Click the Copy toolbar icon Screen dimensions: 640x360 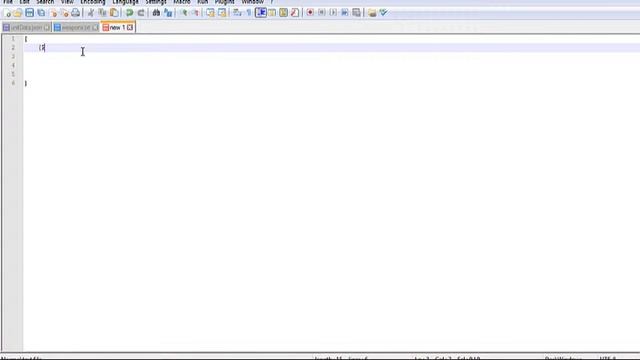pos(102,13)
